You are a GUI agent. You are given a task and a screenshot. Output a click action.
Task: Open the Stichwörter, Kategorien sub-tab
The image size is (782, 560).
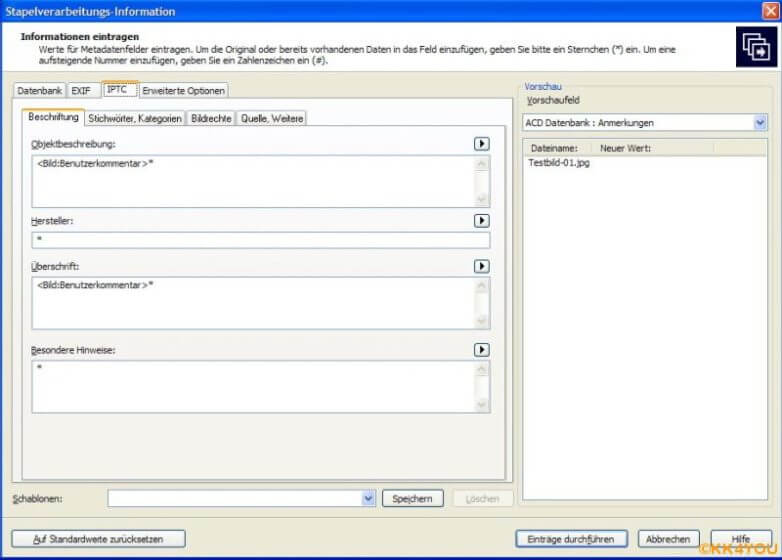click(x=135, y=119)
